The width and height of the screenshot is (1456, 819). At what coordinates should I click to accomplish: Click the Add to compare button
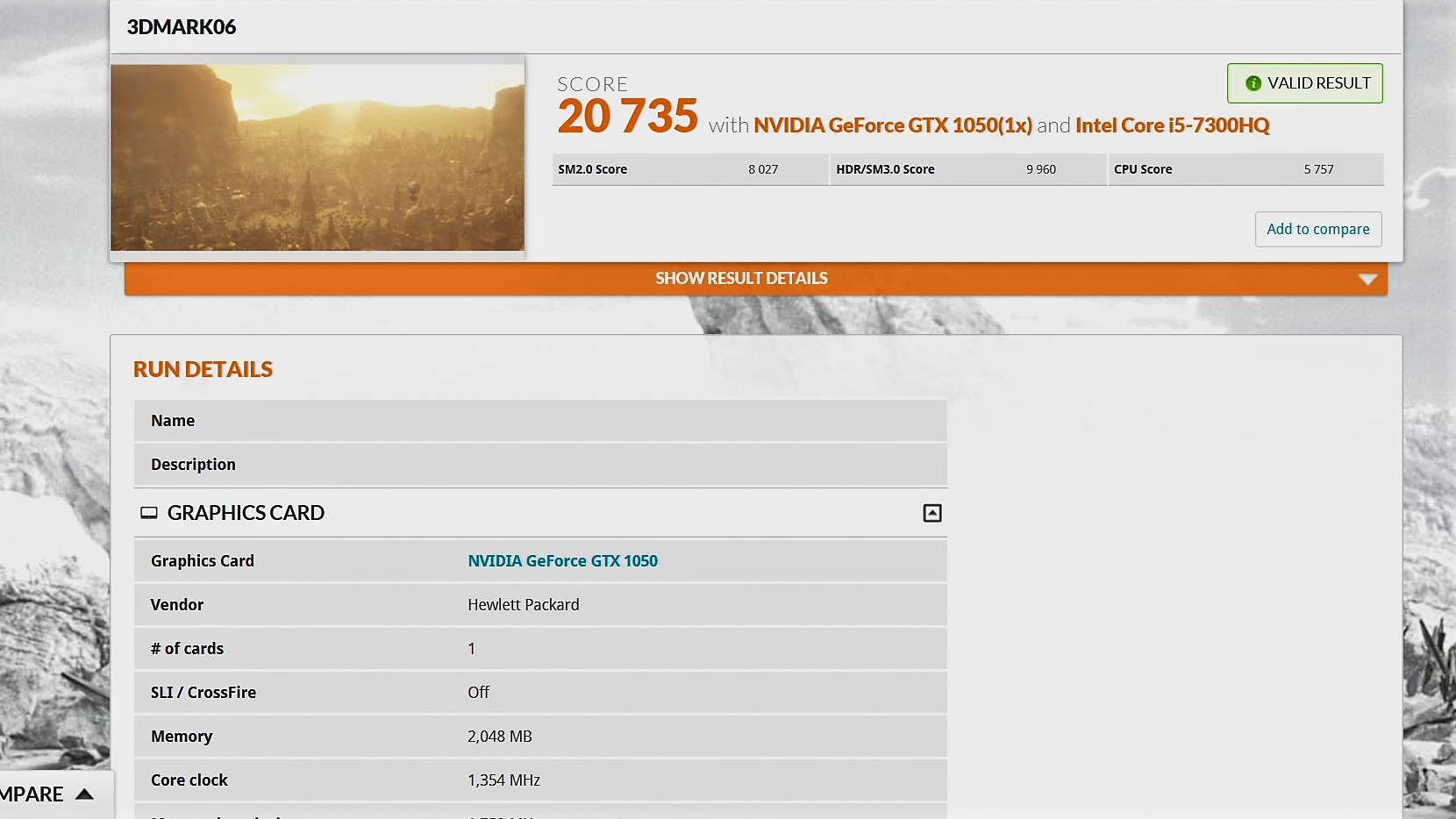pyautogui.click(x=1318, y=229)
